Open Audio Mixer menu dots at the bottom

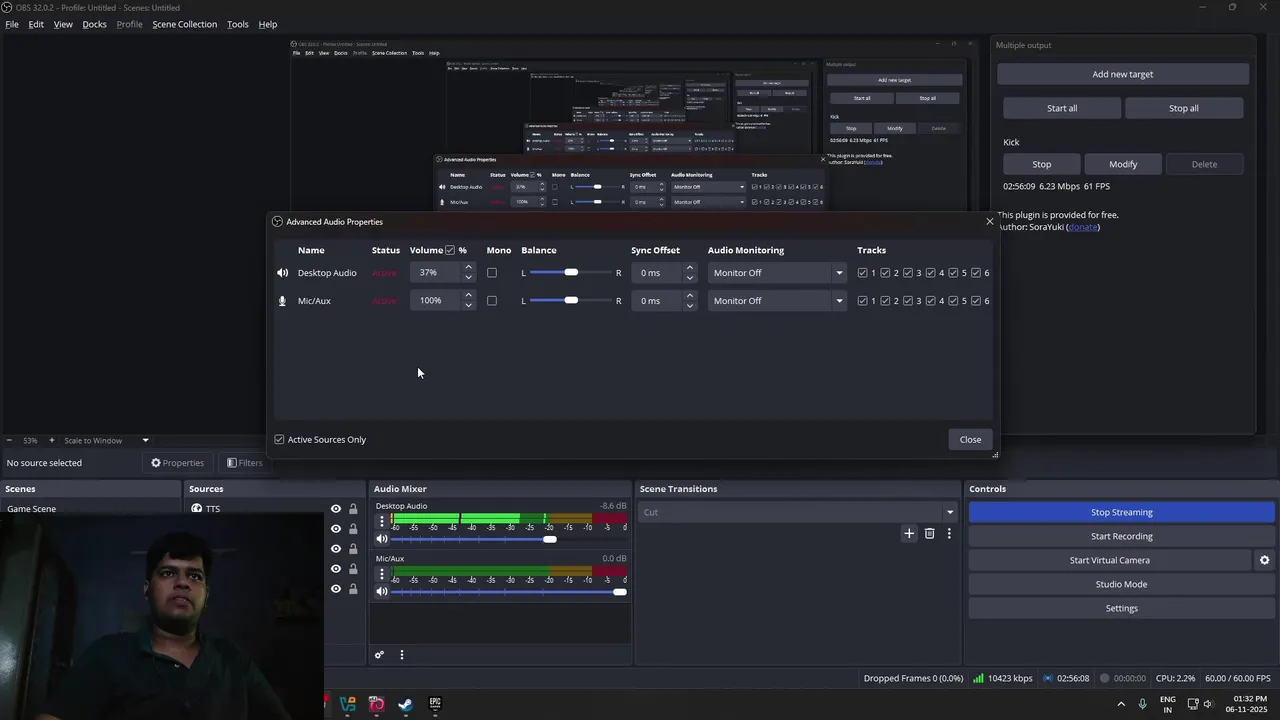[402, 655]
